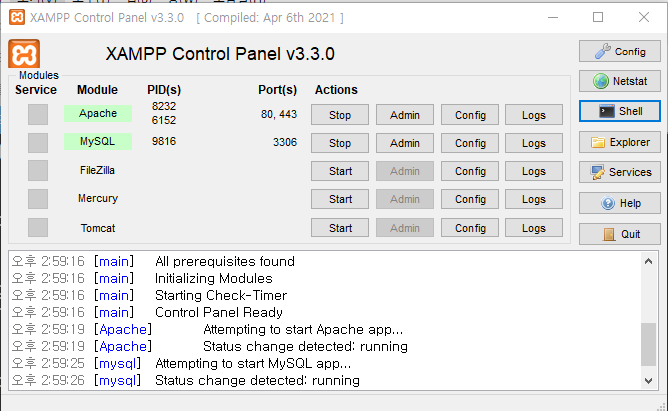Screen dimensions: 668x411
Task: Open Apache Config menu
Action: (x=470, y=115)
